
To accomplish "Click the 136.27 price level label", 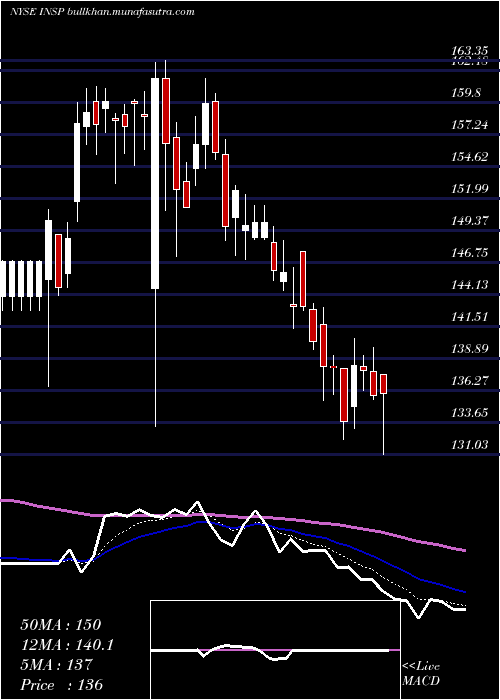I will 468,381.
